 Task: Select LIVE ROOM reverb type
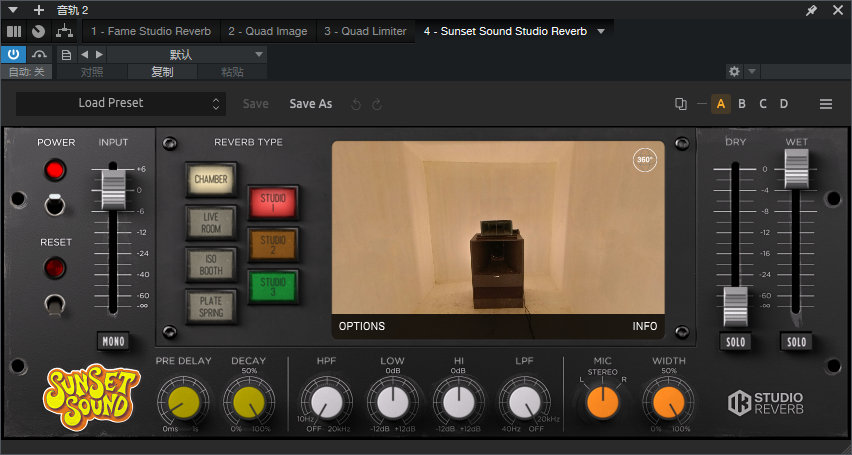[211, 222]
